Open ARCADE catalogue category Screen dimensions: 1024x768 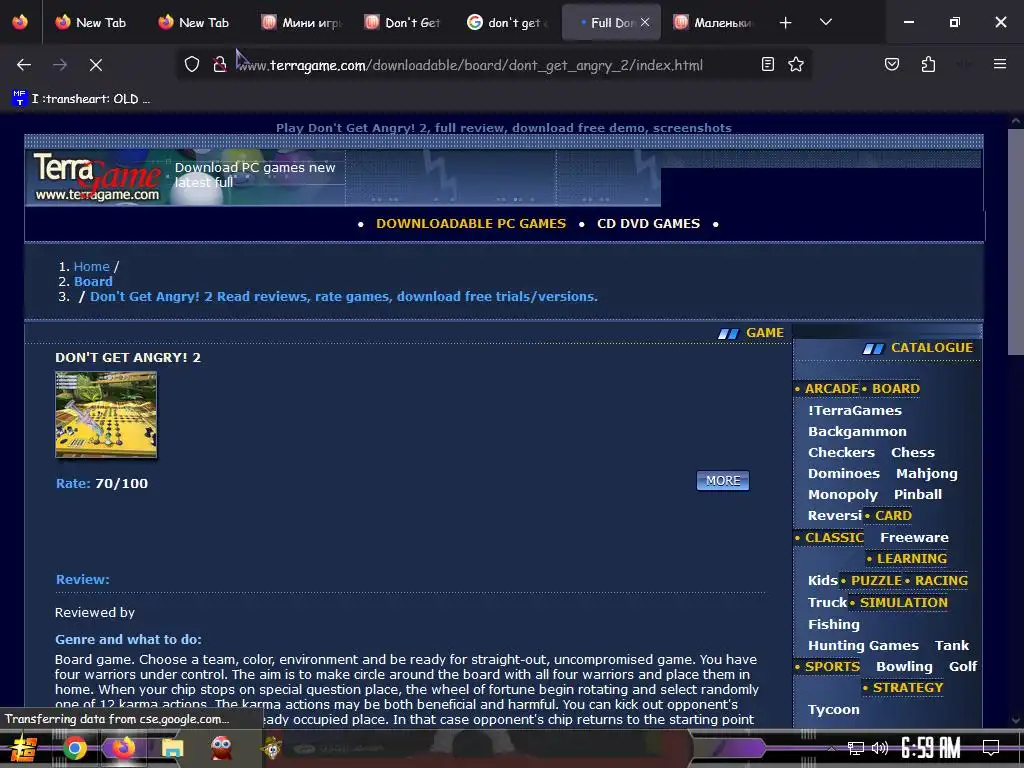coord(831,389)
